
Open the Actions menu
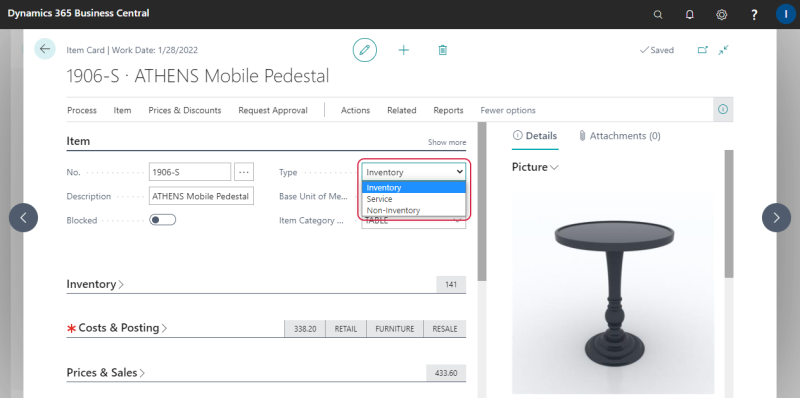[x=356, y=110]
